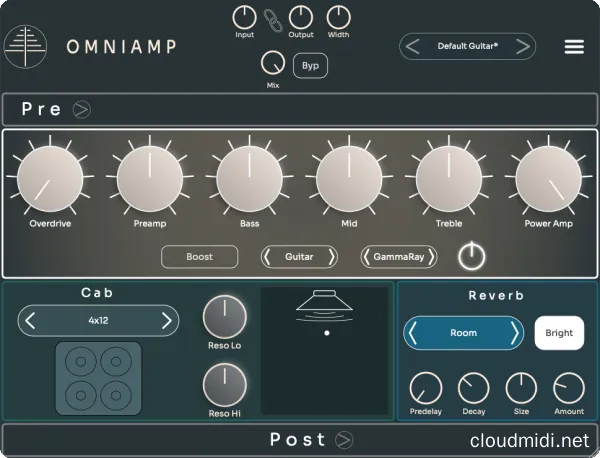Toggle the Bright reverb button
600x458 pixels.
[559, 333]
